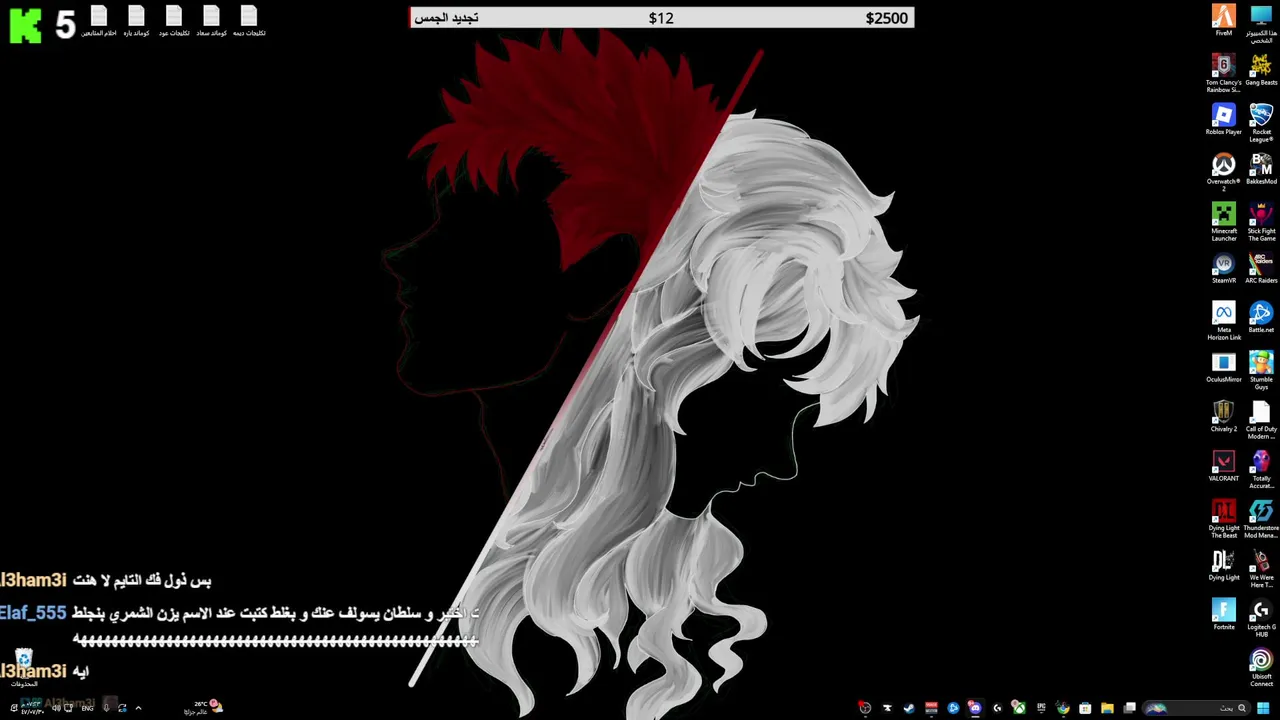Screen dimensions: 1280x720
Task: Launch Gang Beasts from the desktop
Action: click(1261, 69)
